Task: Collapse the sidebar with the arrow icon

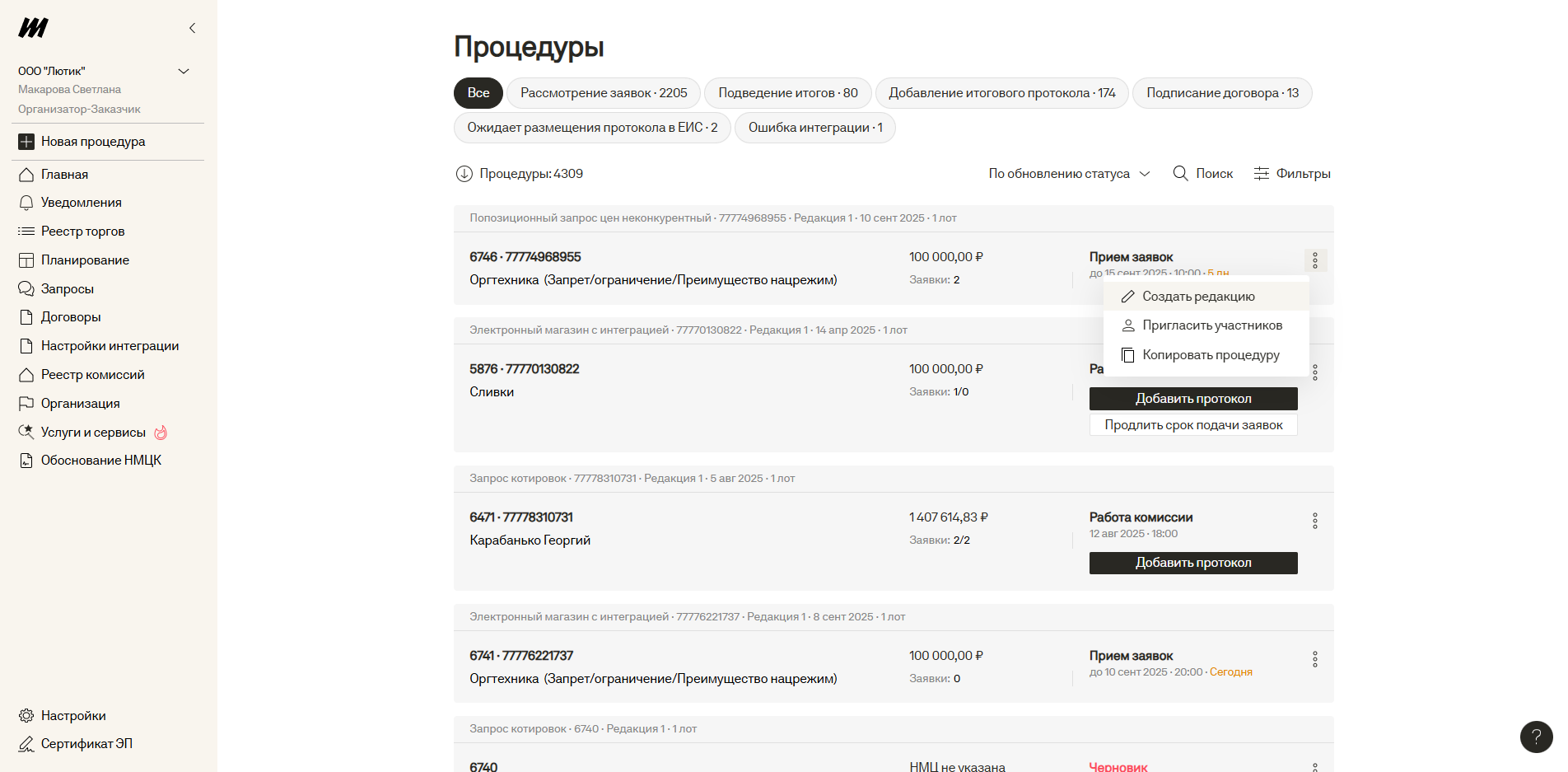Action: pos(192,28)
